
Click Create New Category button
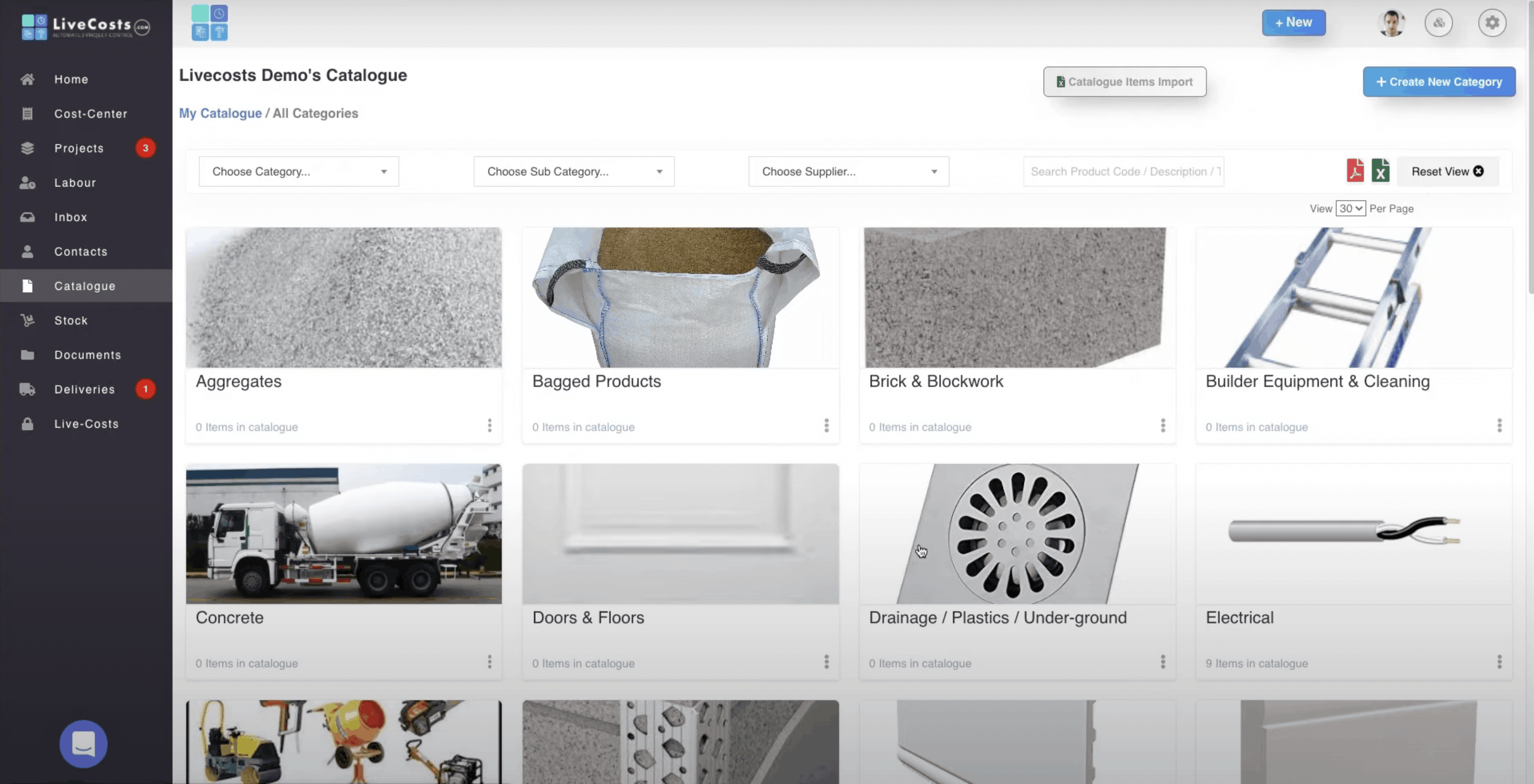pos(1439,82)
